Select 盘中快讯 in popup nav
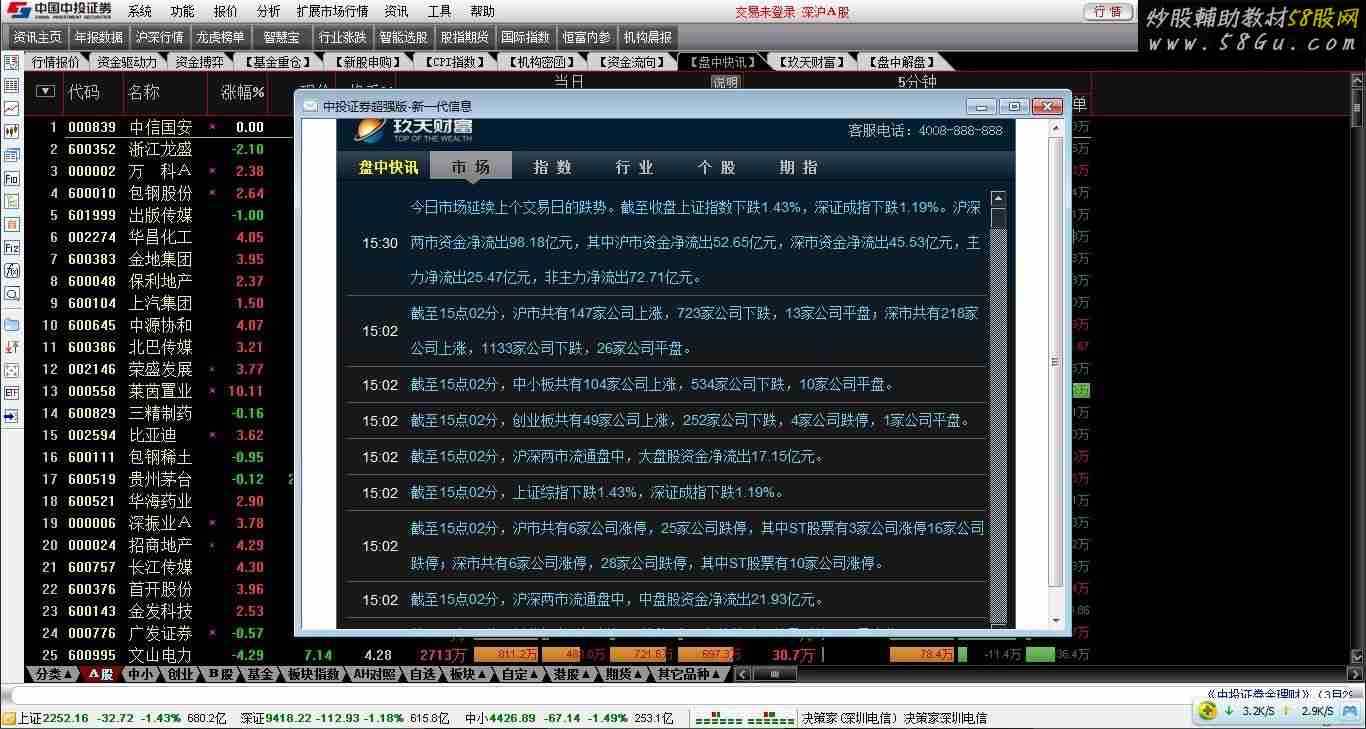The width and height of the screenshot is (1366, 729). 389,167
